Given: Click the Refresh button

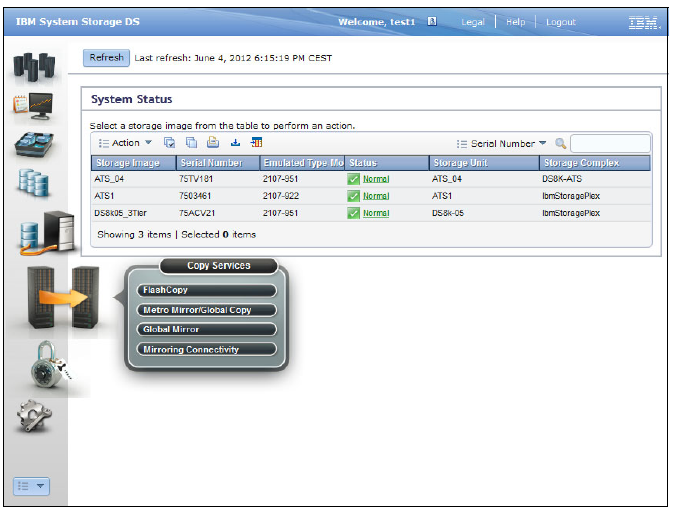Looking at the screenshot, I should coord(106,58).
